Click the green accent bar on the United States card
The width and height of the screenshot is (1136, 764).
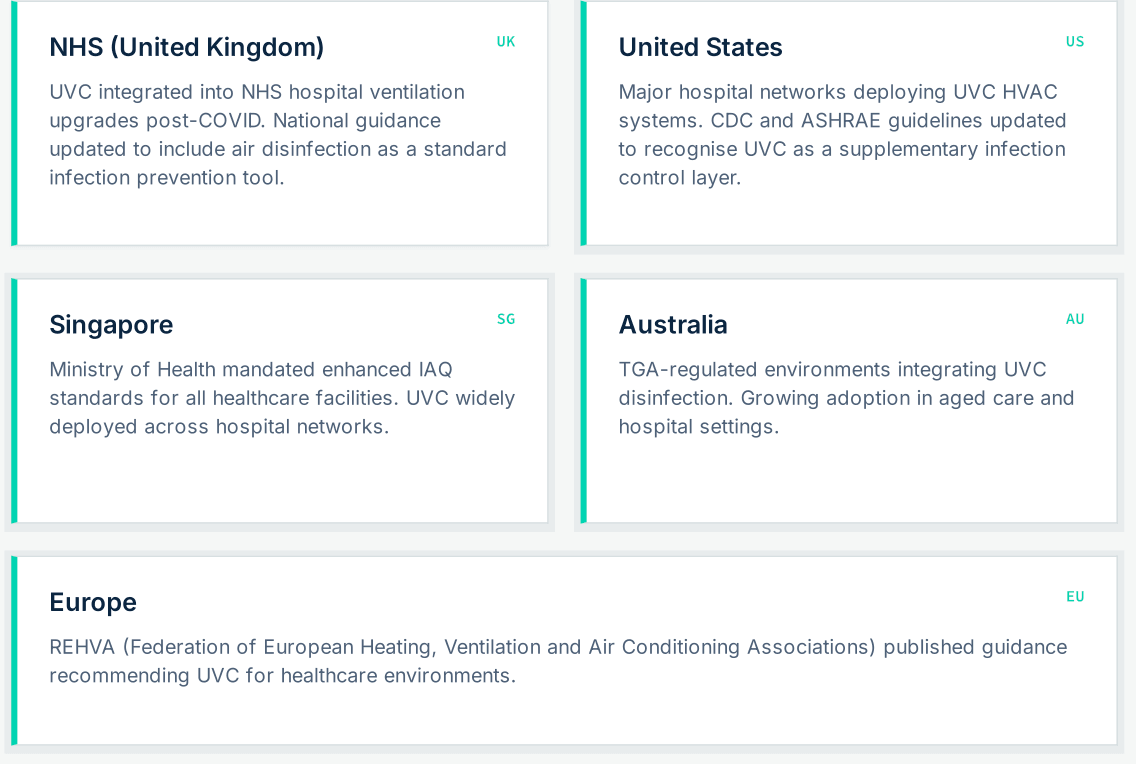click(x=584, y=123)
